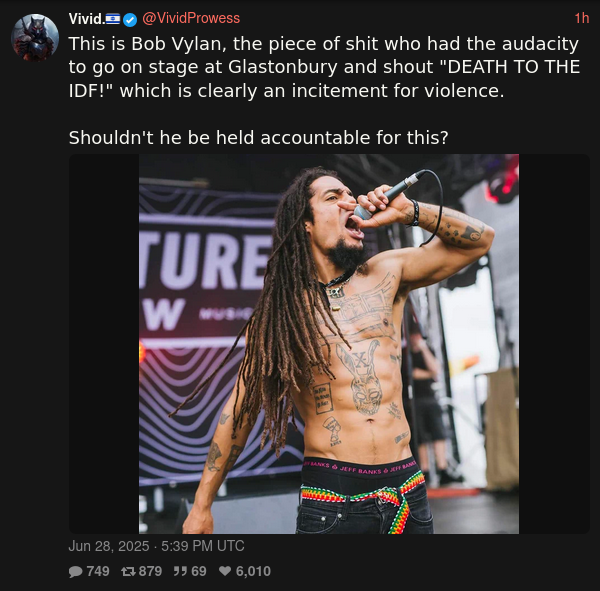Open the Vivid profile avatar
This screenshot has height=591, width=600.
pos(35,38)
